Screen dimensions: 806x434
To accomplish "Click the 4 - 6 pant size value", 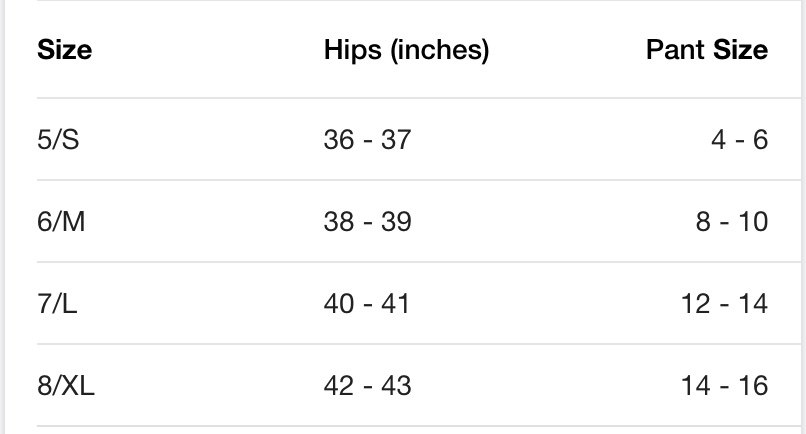I will pos(740,140).
